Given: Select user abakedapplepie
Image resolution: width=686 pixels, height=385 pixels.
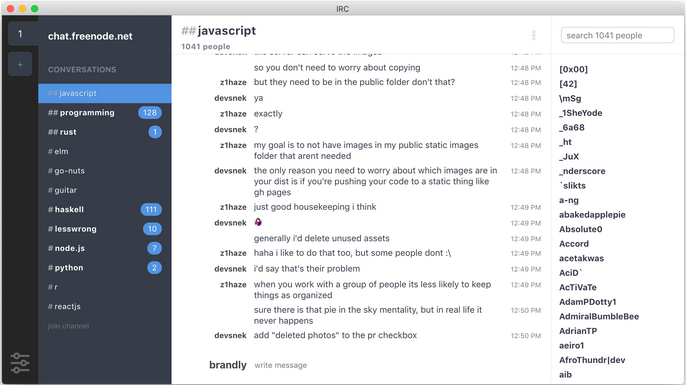Looking at the screenshot, I should pyautogui.click(x=592, y=215).
